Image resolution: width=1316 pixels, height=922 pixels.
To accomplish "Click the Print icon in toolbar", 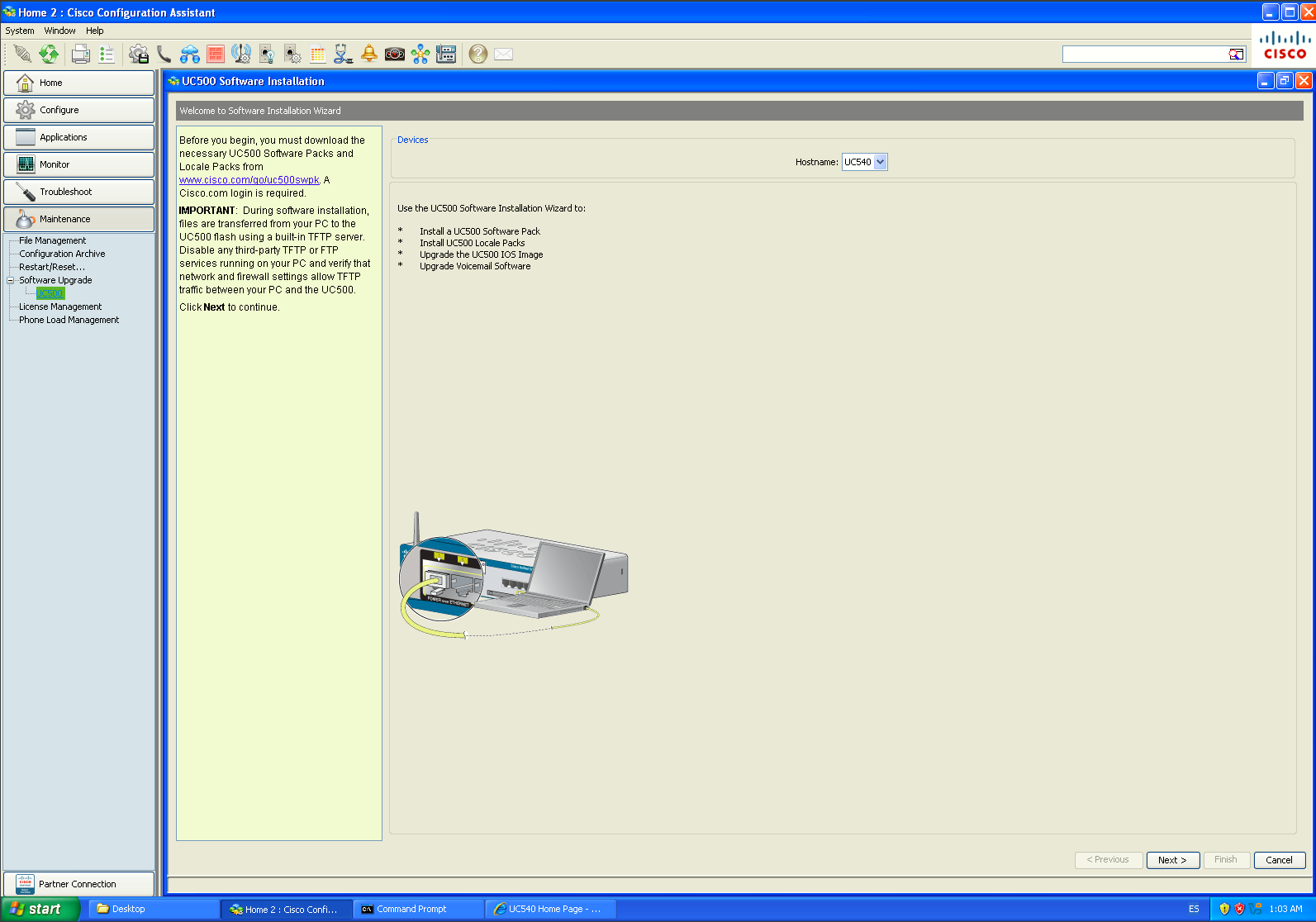I will pyautogui.click(x=80, y=55).
